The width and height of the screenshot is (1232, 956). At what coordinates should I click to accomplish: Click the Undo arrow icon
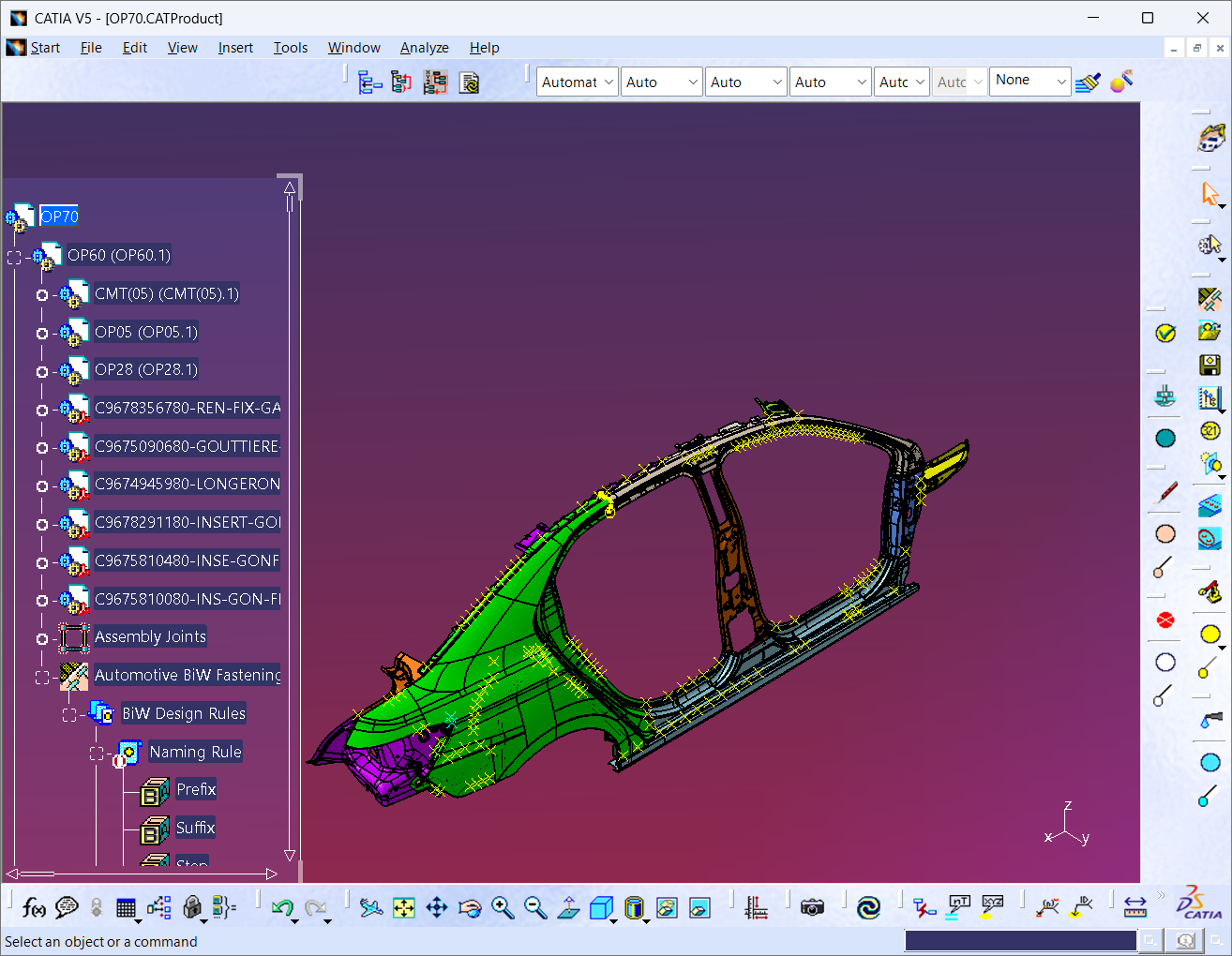click(x=281, y=907)
